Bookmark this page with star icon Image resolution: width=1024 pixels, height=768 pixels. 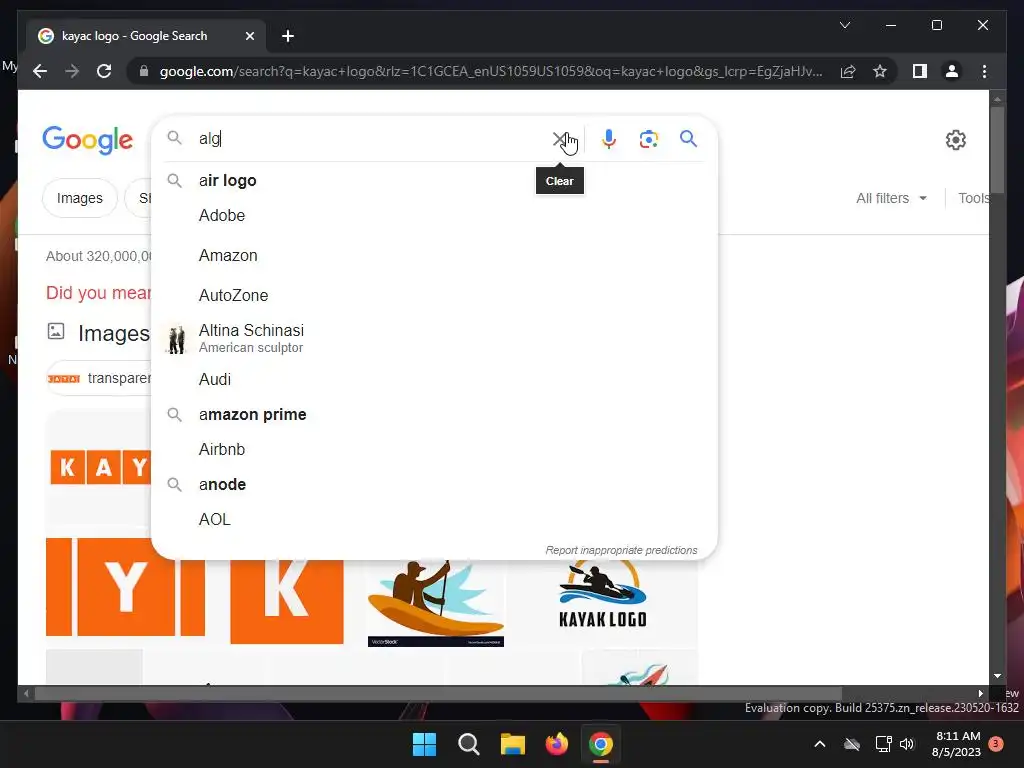[880, 71]
